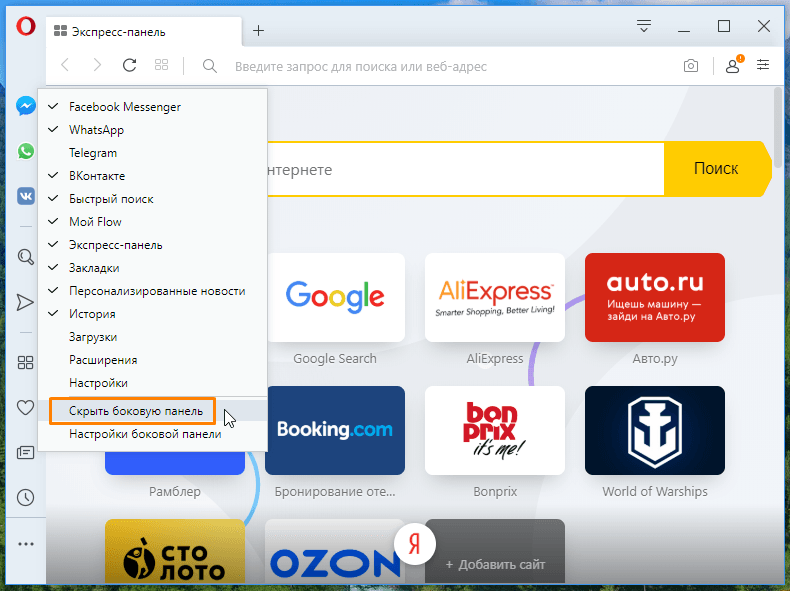This screenshot has width=790, height=591.
Task: Open Настройки боковой панели
Action: [x=152, y=434]
